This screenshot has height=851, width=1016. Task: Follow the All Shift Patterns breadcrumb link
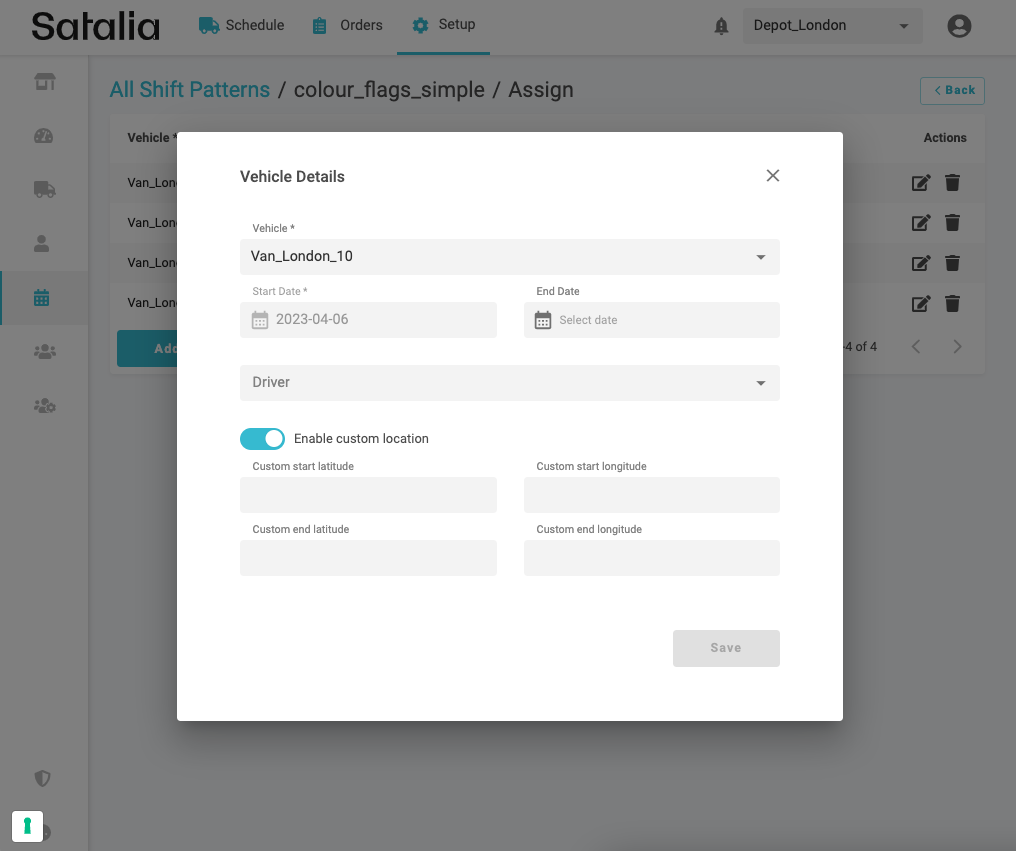point(190,90)
